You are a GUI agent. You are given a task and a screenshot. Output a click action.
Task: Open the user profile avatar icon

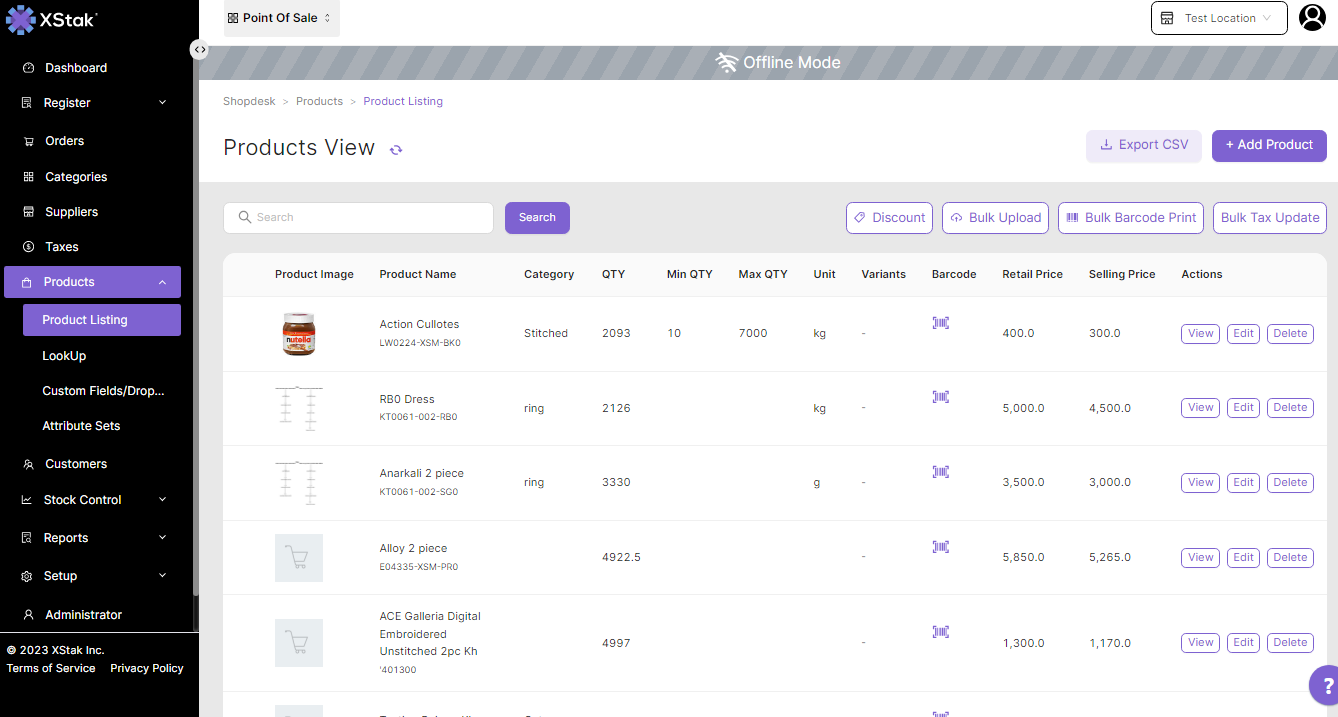[1311, 18]
